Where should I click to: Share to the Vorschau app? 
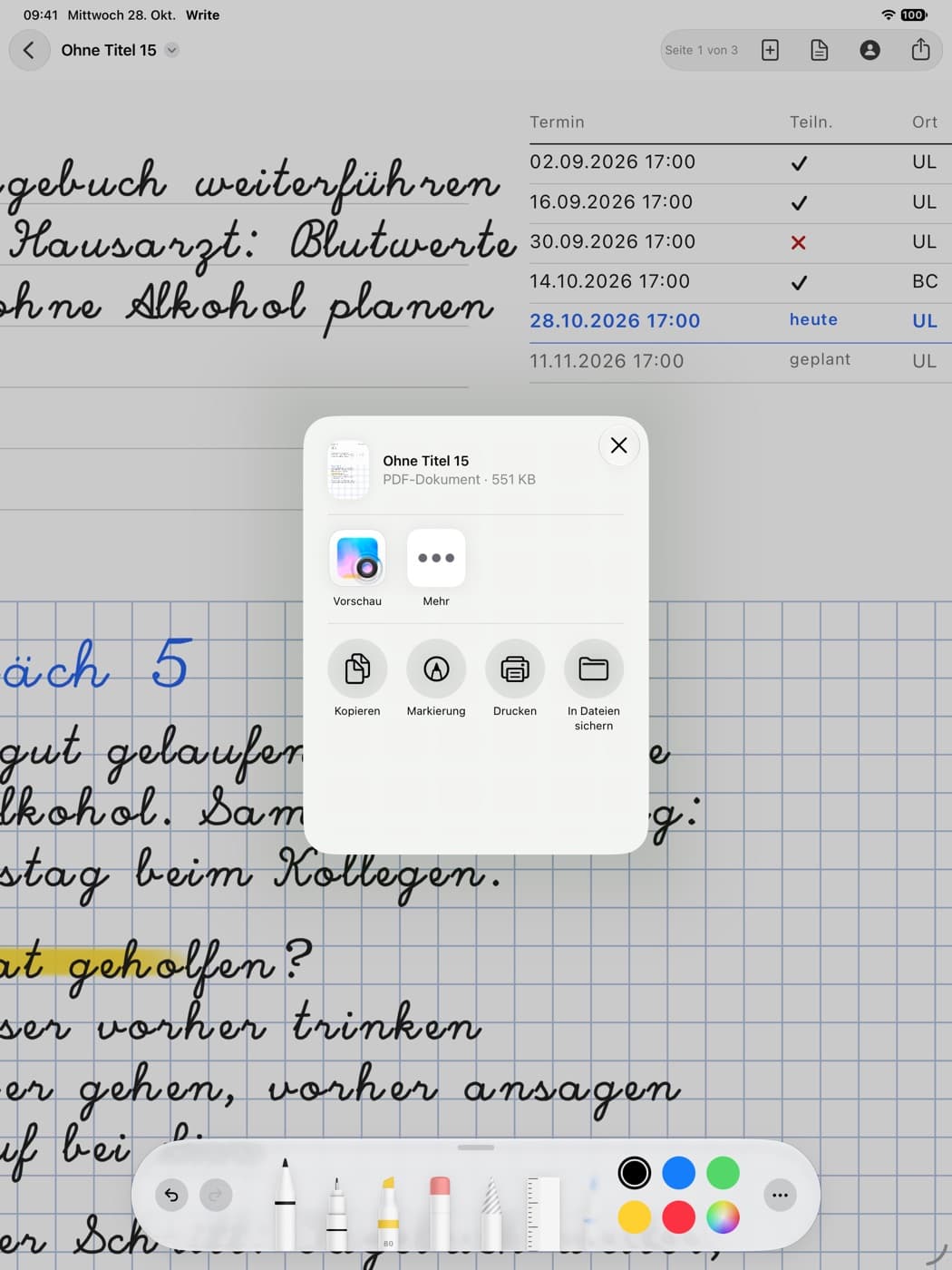357,568
